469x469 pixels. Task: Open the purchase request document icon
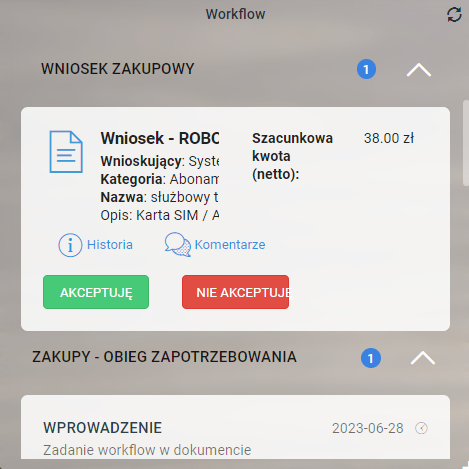tap(66, 152)
